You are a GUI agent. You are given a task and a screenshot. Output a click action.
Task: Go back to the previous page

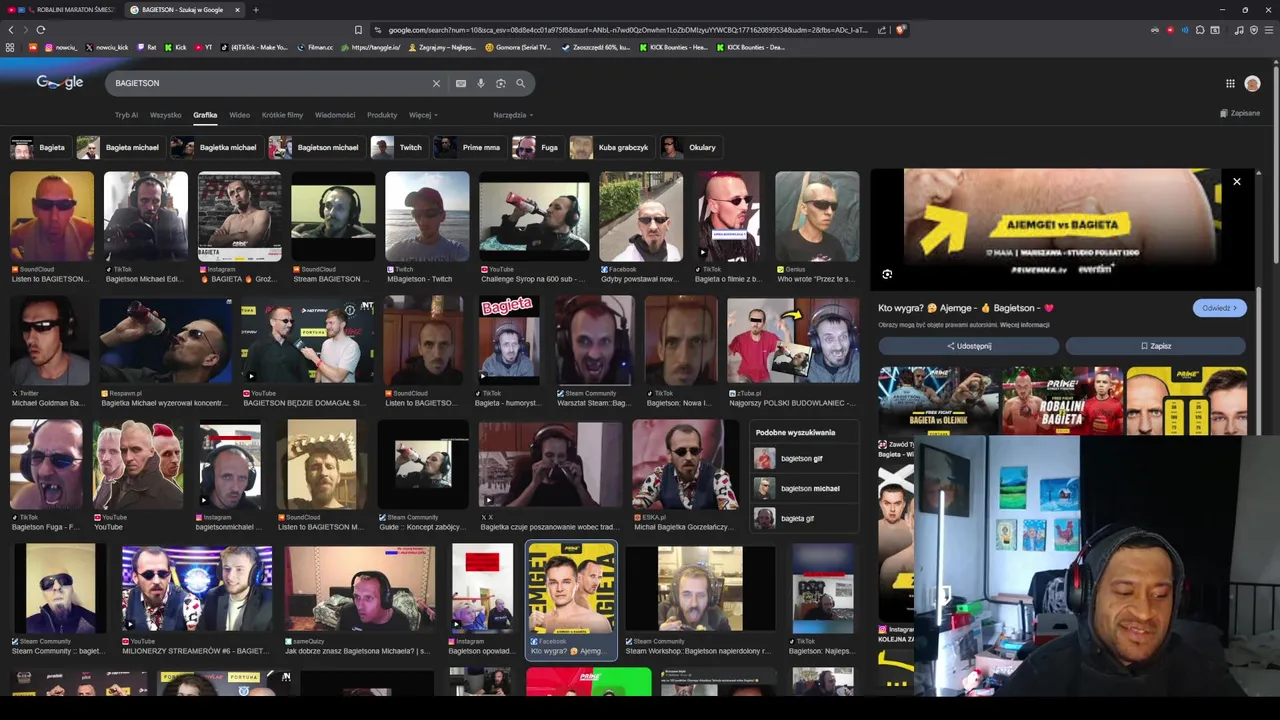tap(11, 30)
